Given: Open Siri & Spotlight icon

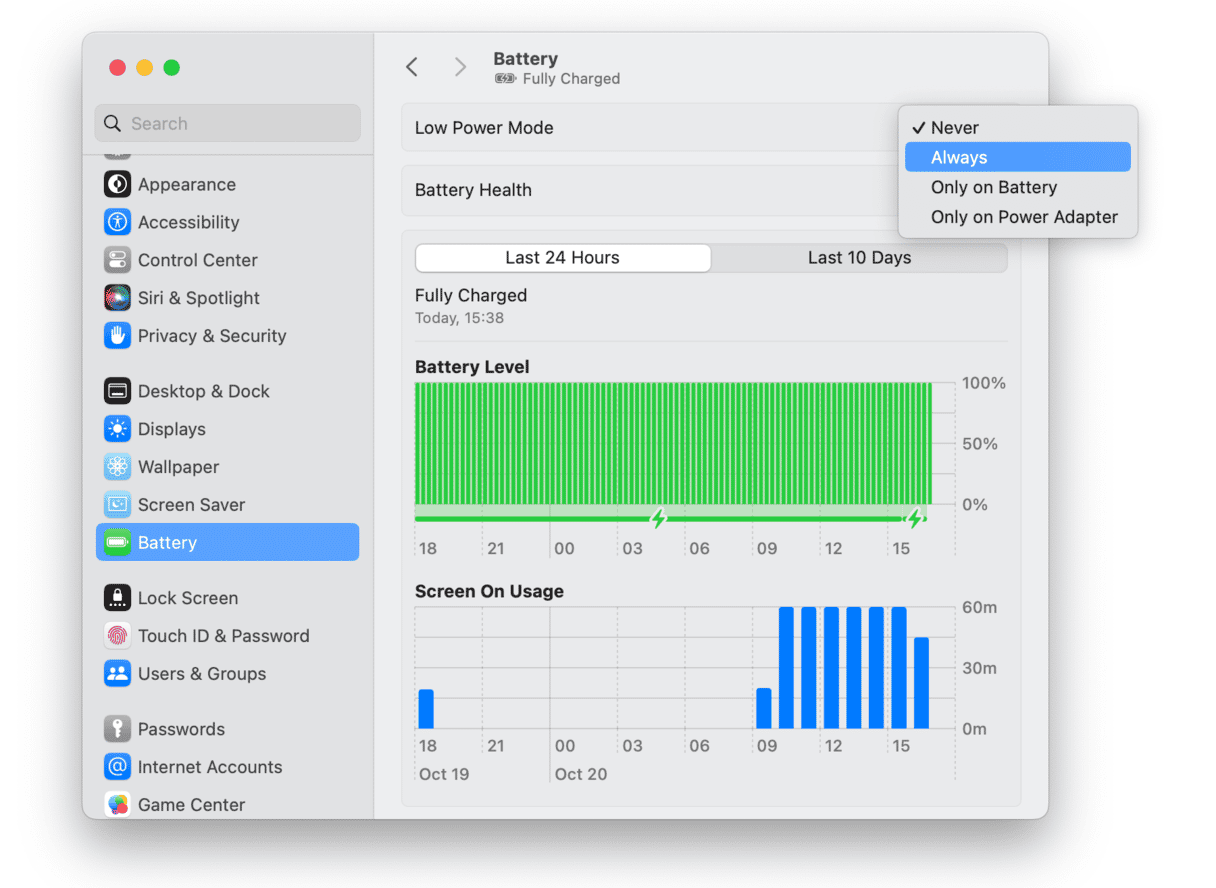Looking at the screenshot, I should click(117, 298).
